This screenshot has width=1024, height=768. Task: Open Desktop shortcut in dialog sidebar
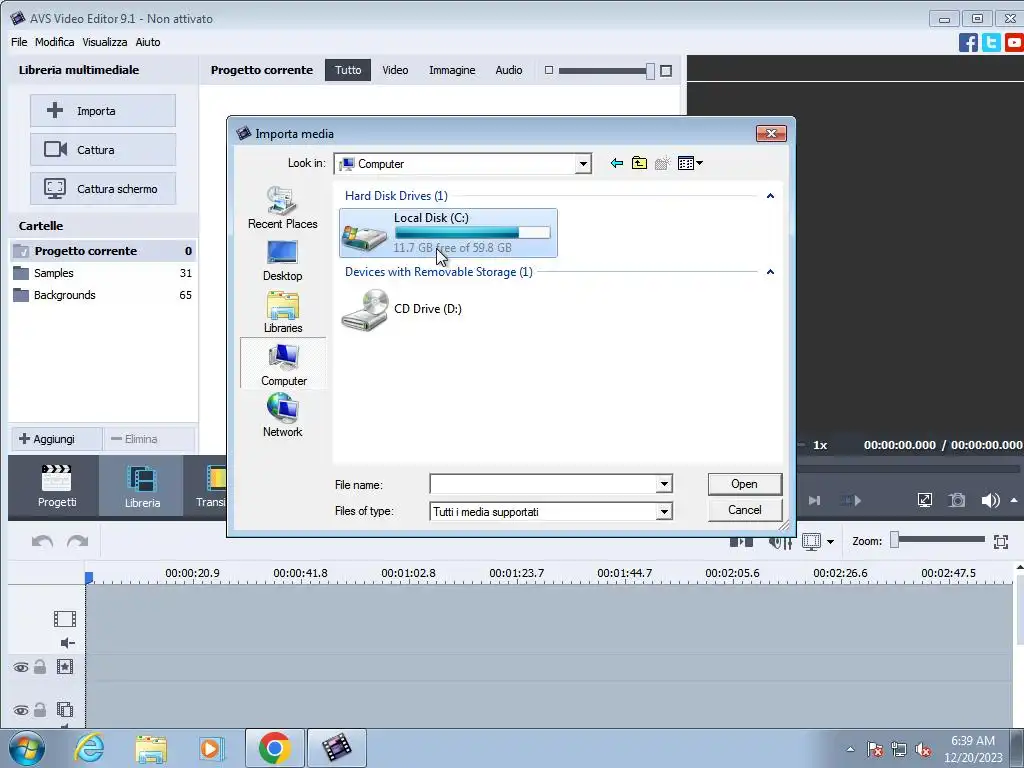pyautogui.click(x=283, y=261)
